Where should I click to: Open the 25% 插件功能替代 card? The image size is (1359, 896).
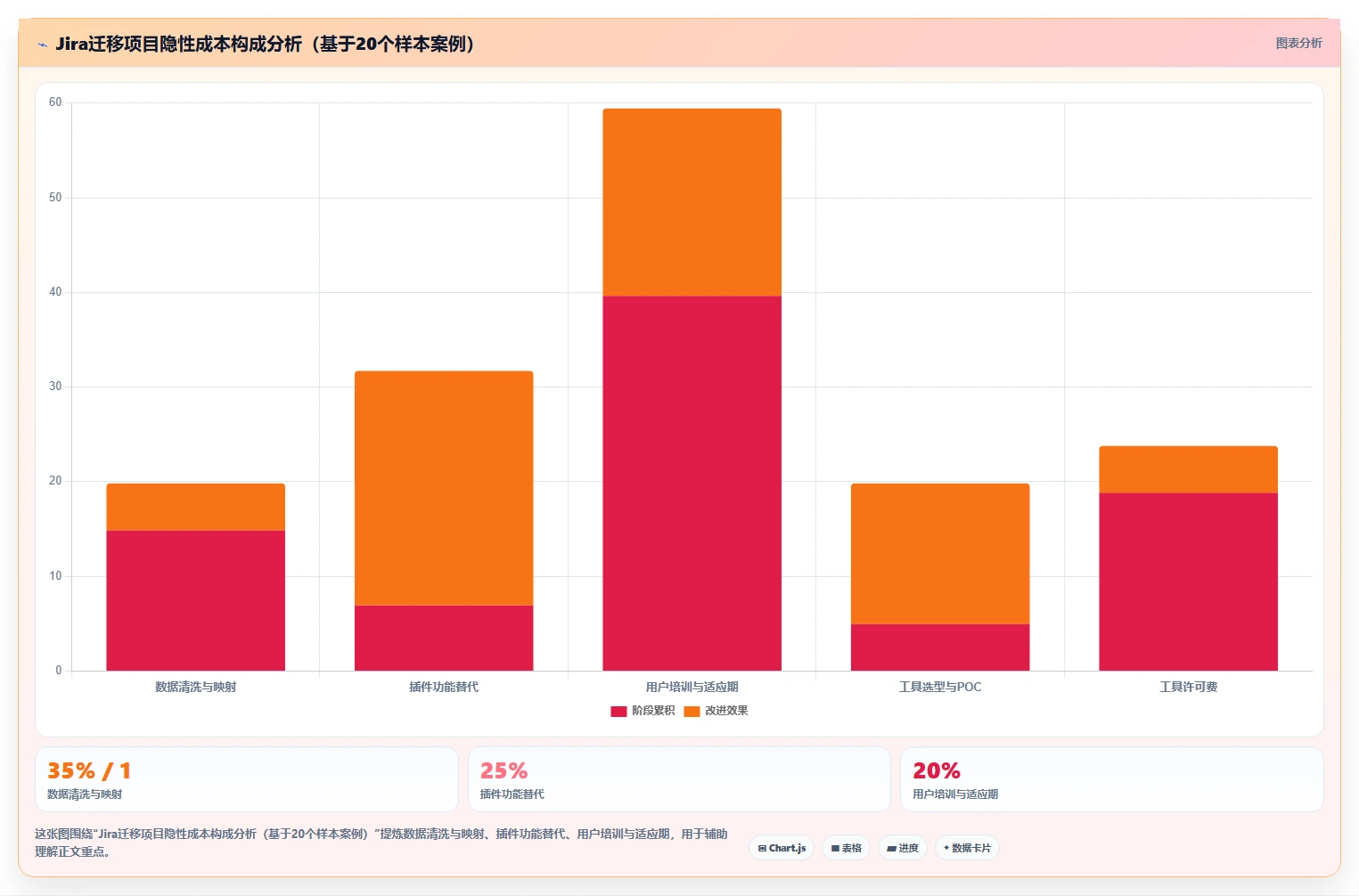click(x=679, y=779)
